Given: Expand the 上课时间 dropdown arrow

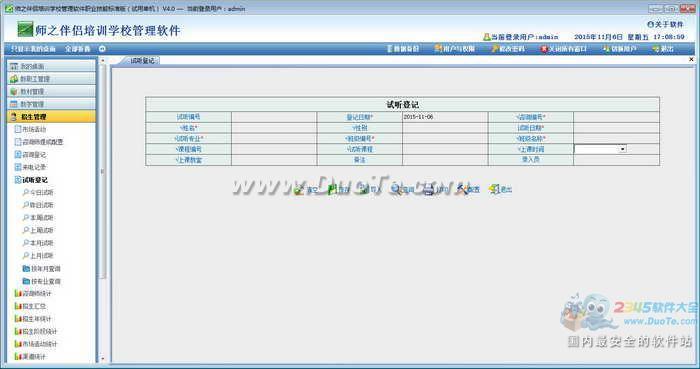Looking at the screenshot, I should click(x=622, y=149).
